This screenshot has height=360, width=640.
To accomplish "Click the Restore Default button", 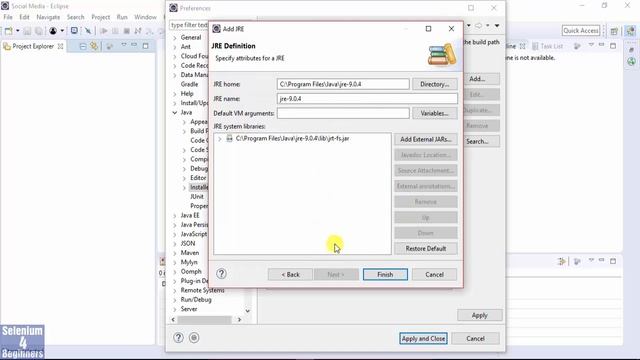I will click(426, 249).
